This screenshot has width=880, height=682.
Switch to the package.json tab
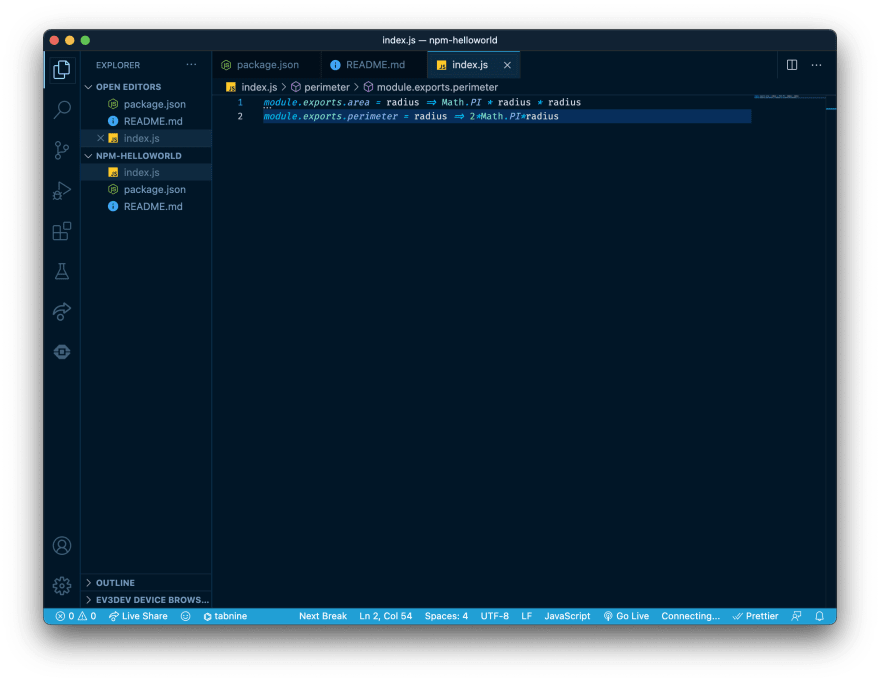coord(267,65)
